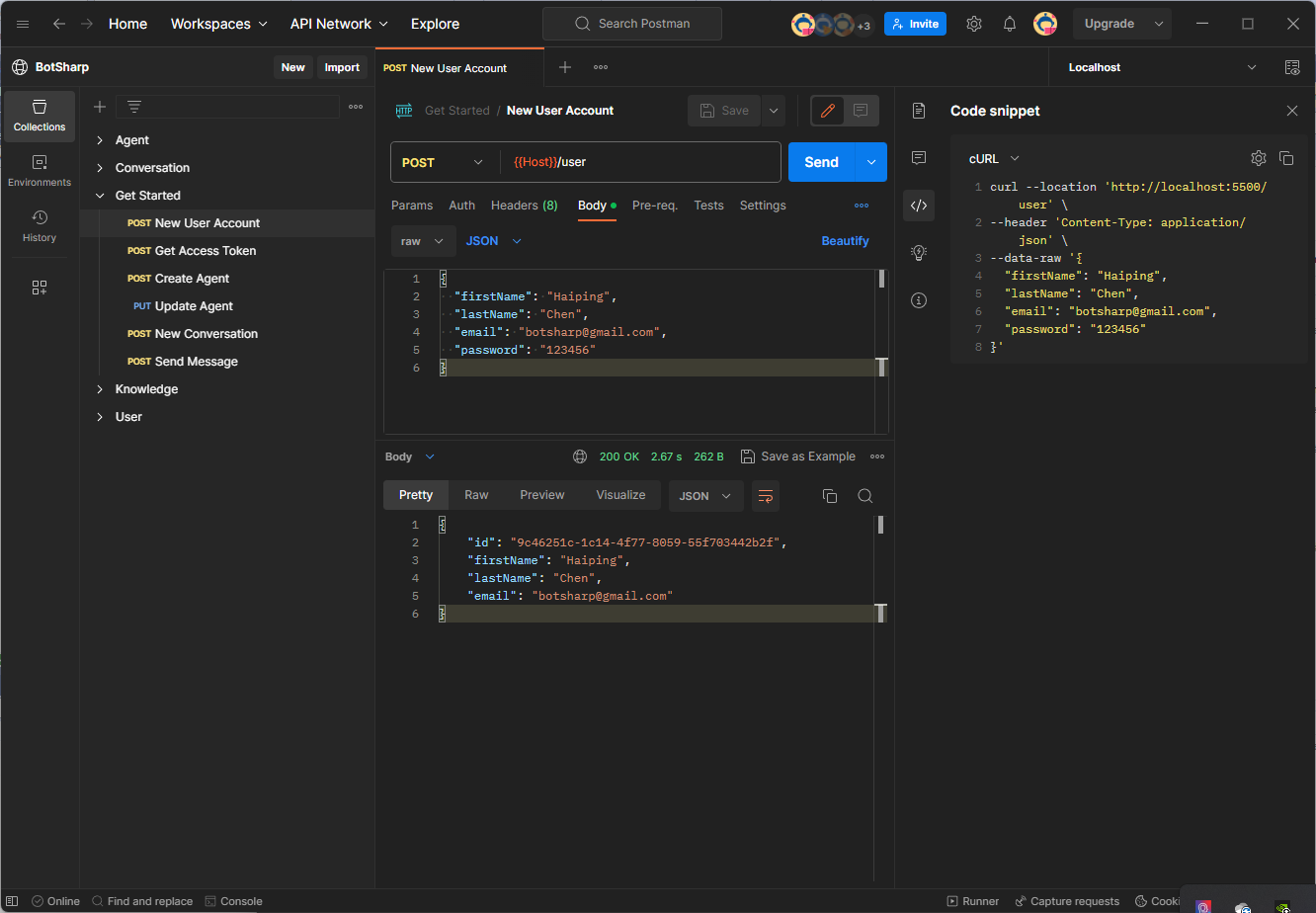This screenshot has height=913, width=1316.
Task: Open the Headers (8) tab
Action: [x=525, y=206]
